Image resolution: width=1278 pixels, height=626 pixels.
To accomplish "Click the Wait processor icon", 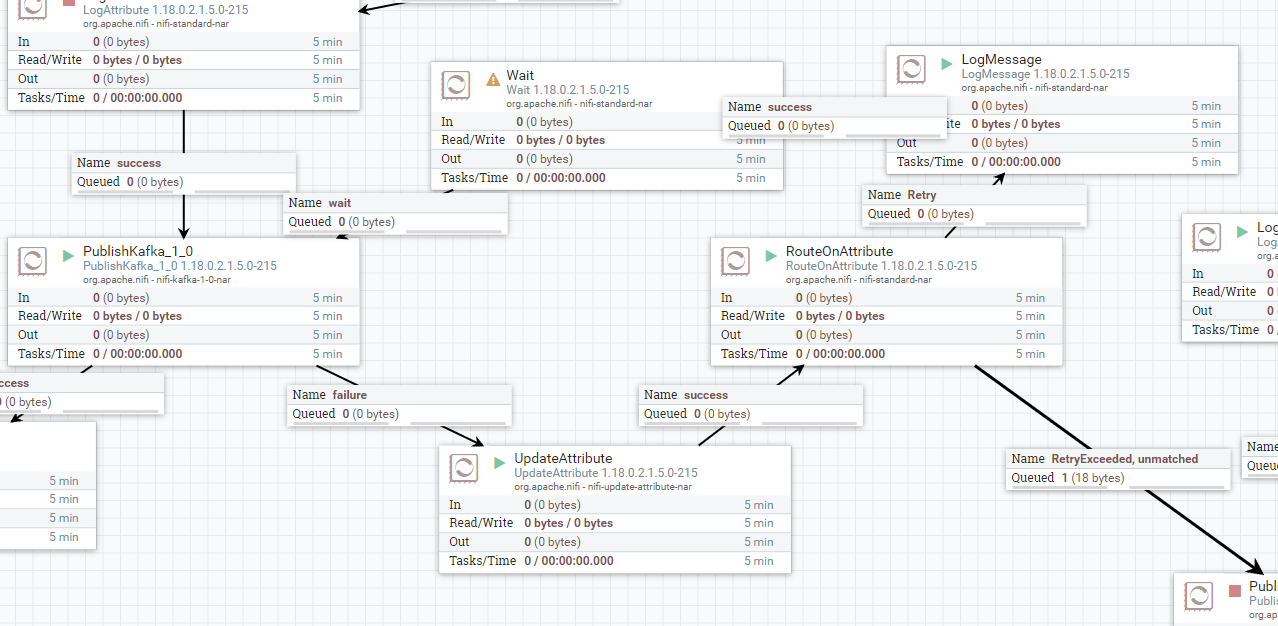I will coord(455,84).
